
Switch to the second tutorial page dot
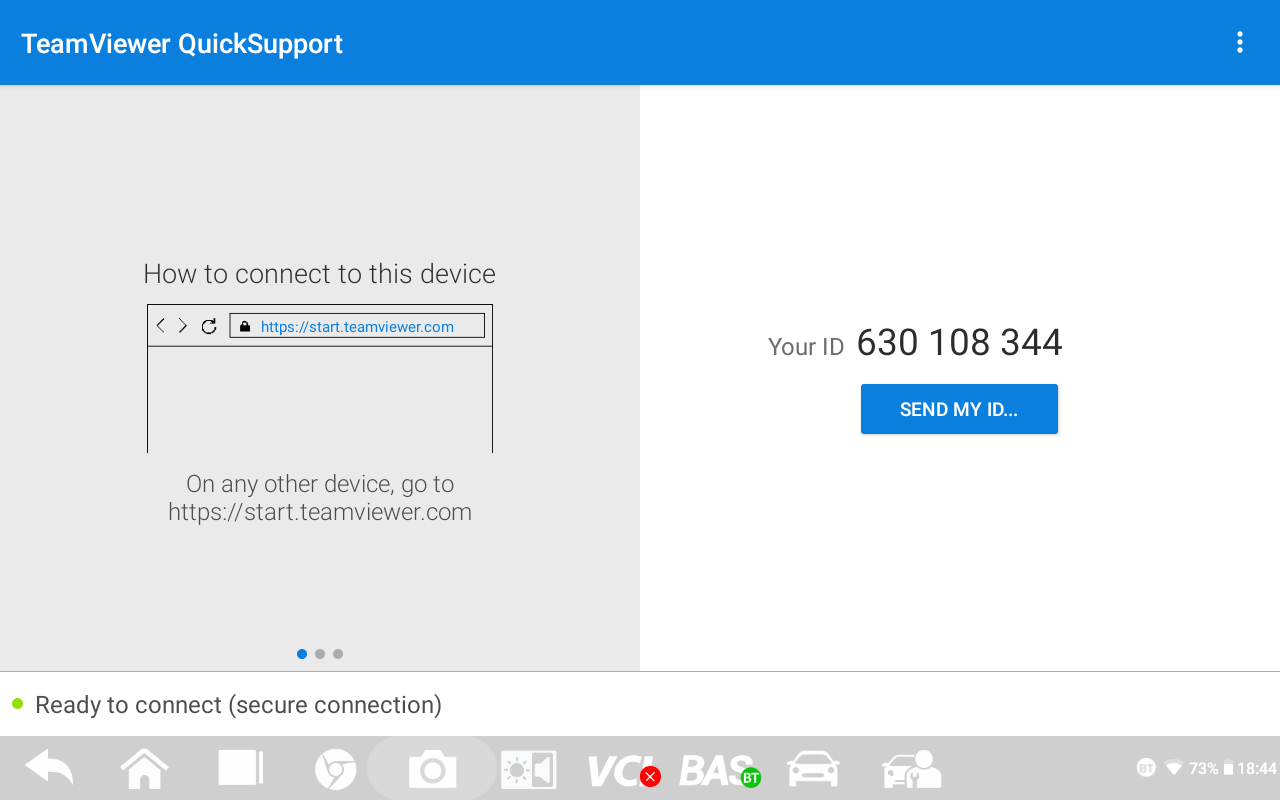(320, 654)
